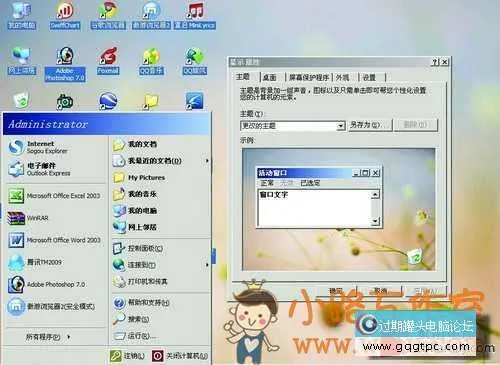Expand the 连接到 submenu

161,265
